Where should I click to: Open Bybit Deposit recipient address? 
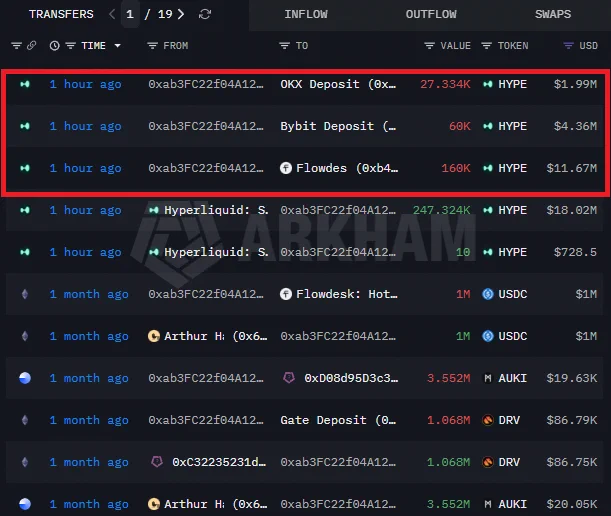point(338,126)
